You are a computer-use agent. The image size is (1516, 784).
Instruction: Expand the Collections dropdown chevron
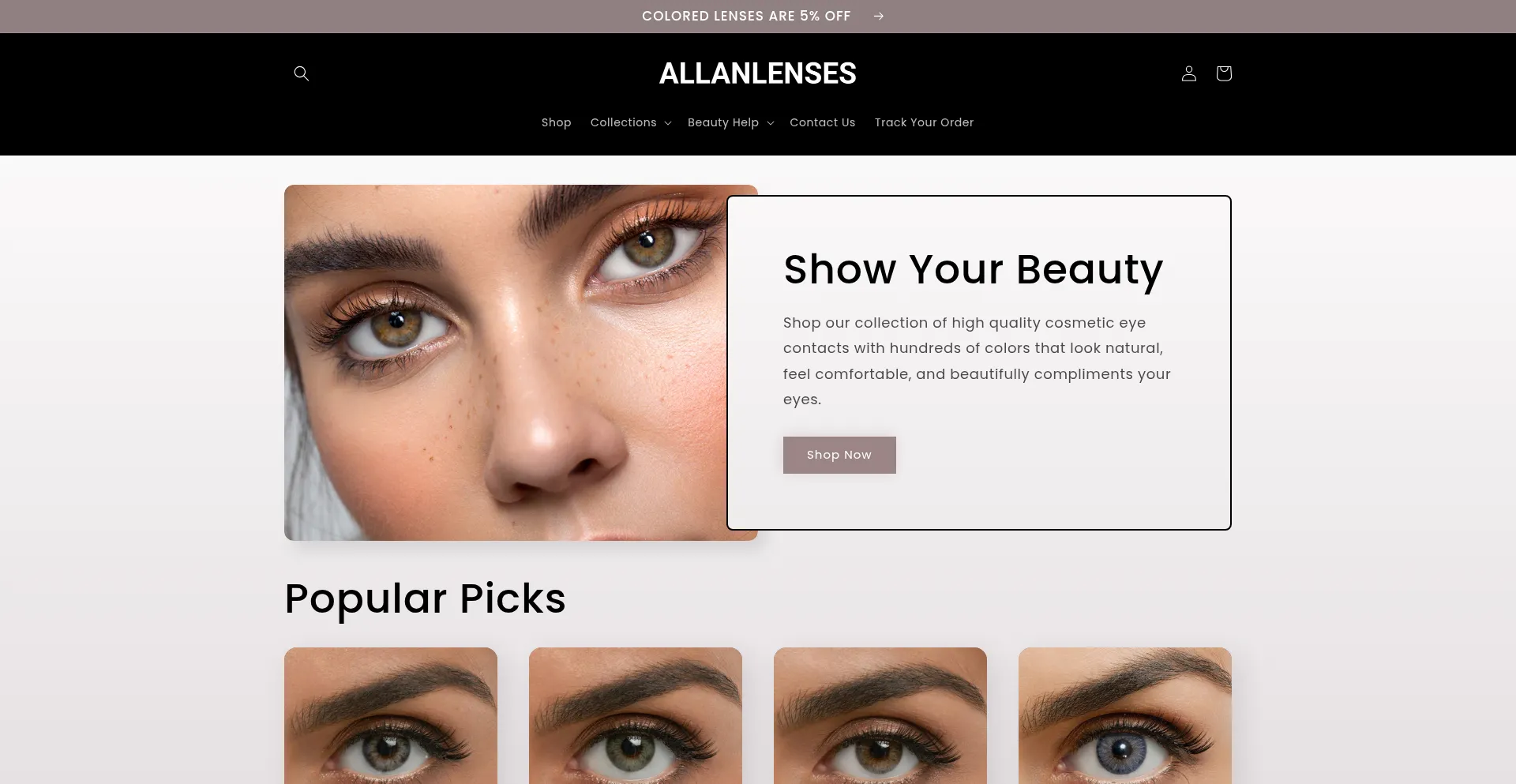[667, 123]
